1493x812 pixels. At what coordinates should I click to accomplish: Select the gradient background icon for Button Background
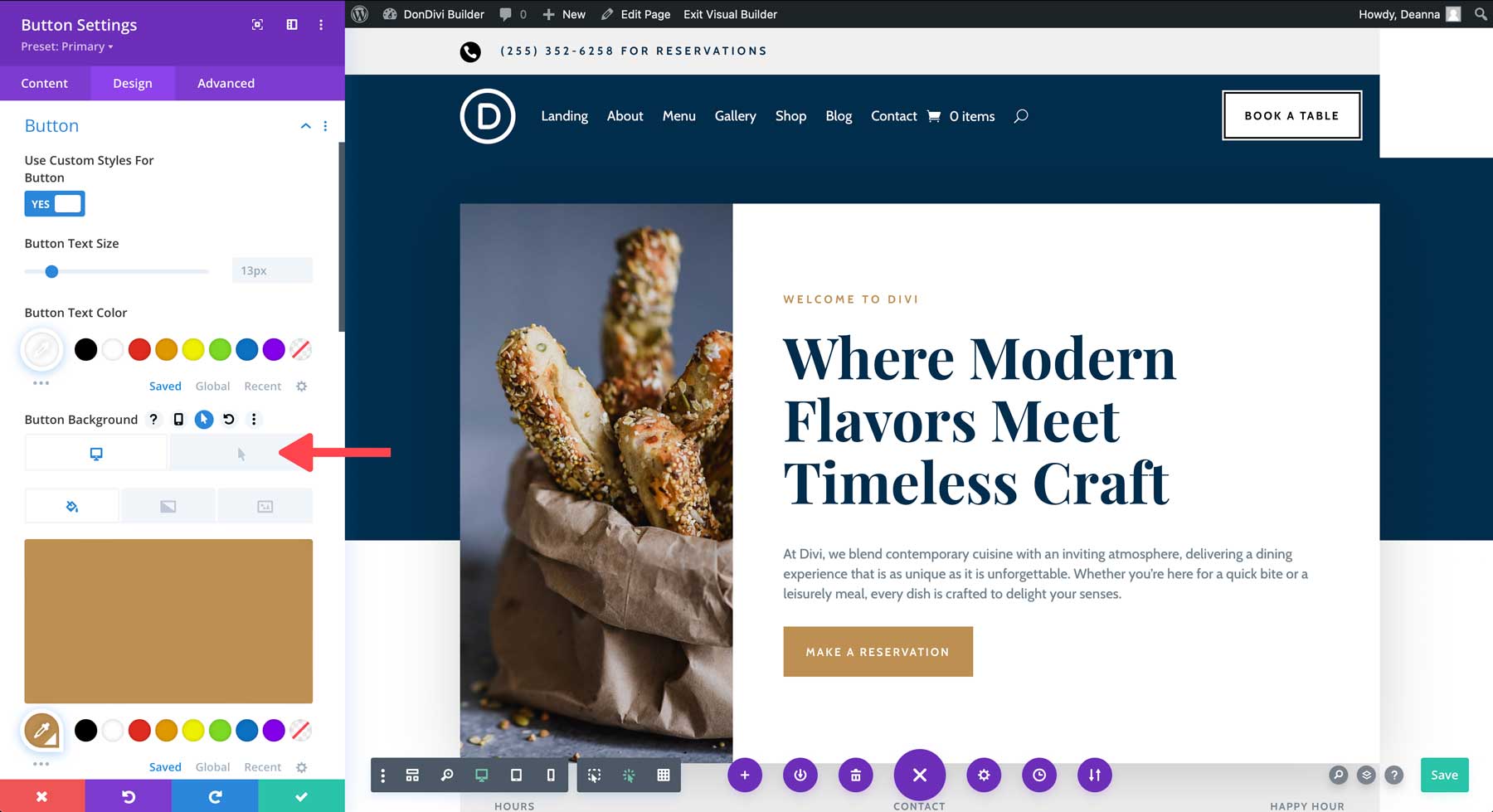[x=168, y=505]
